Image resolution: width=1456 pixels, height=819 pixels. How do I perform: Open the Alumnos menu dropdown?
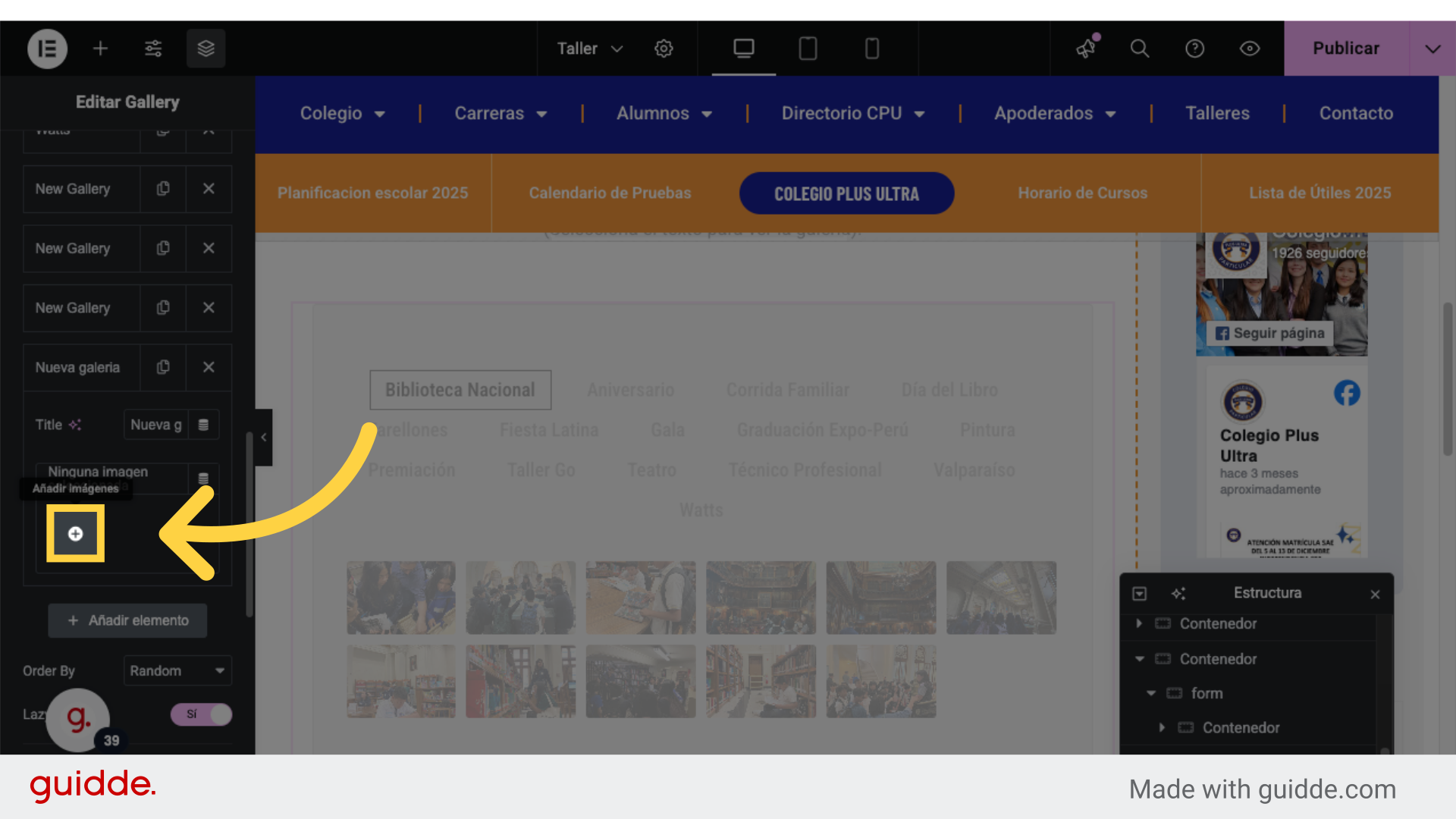[664, 113]
